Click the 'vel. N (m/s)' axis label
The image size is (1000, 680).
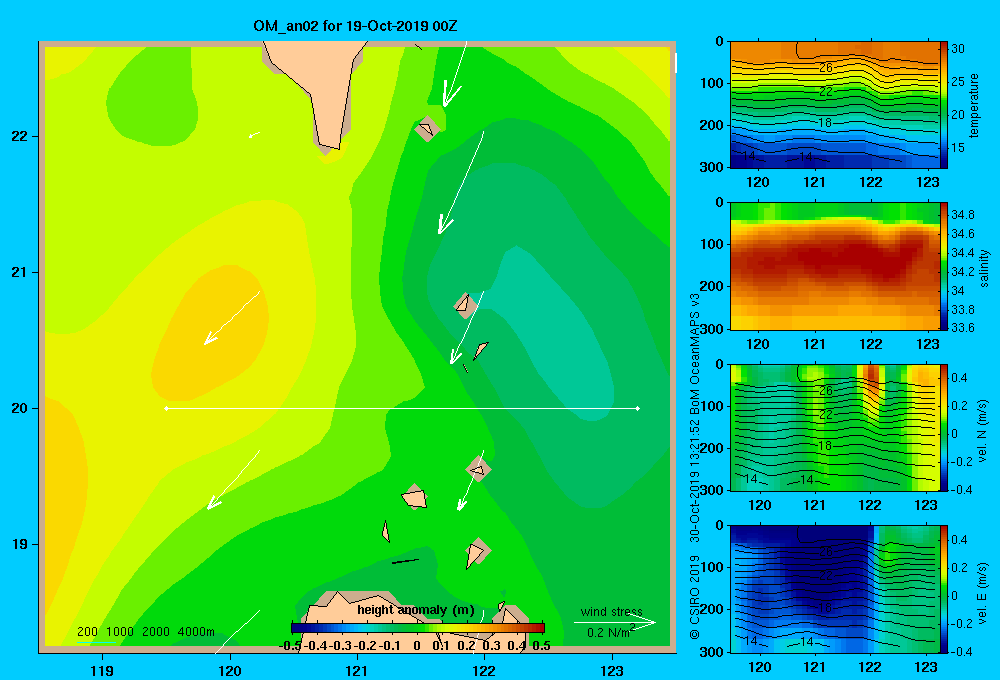(983, 431)
